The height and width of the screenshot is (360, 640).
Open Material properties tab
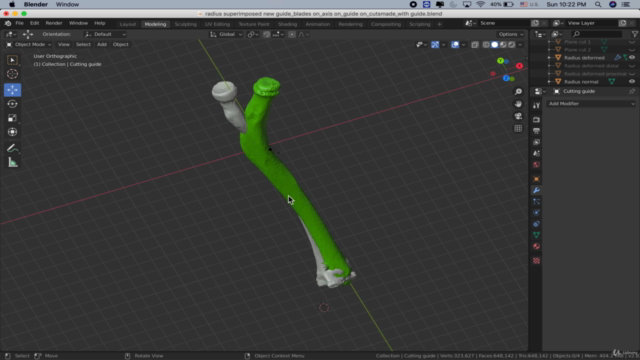536,247
